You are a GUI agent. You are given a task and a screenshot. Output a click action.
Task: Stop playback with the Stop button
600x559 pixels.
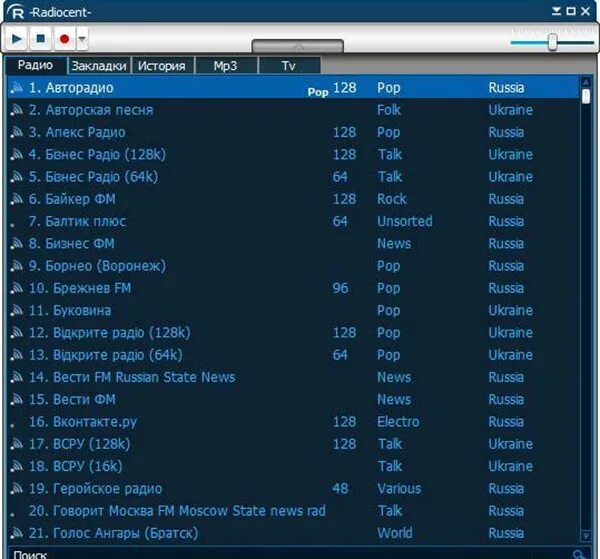41,39
